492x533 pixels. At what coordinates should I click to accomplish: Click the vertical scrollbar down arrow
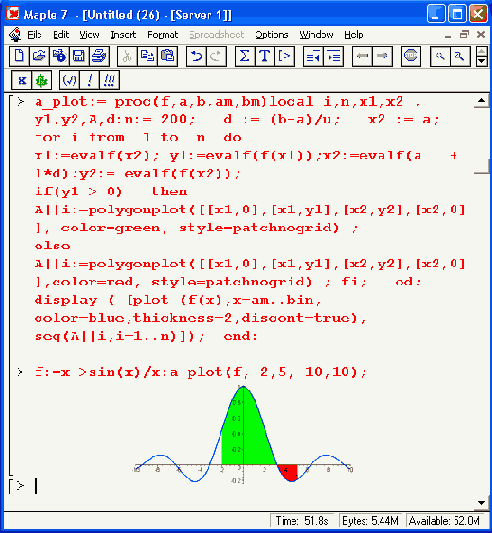point(481,503)
